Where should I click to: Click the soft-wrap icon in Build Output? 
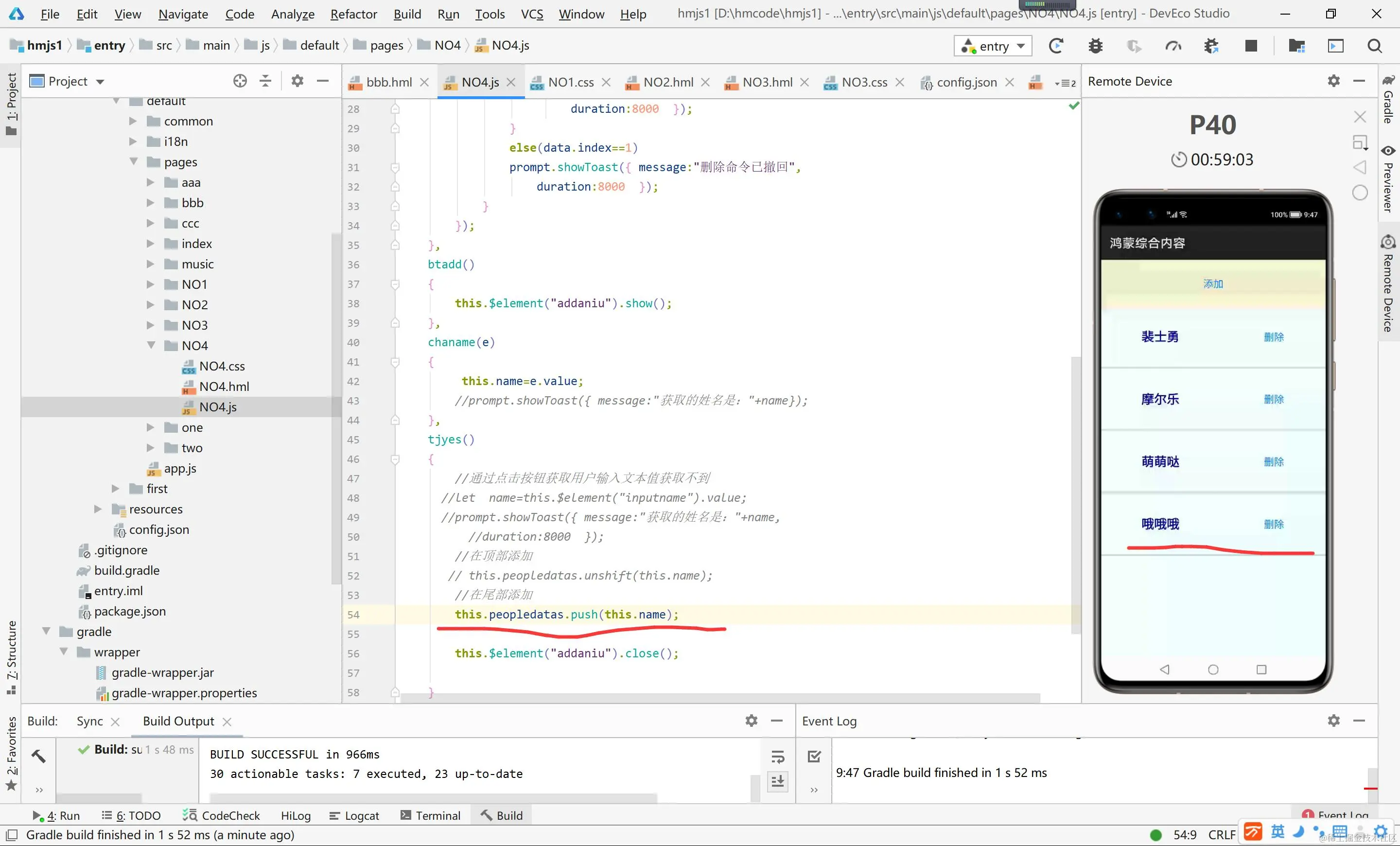tap(777, 757)
